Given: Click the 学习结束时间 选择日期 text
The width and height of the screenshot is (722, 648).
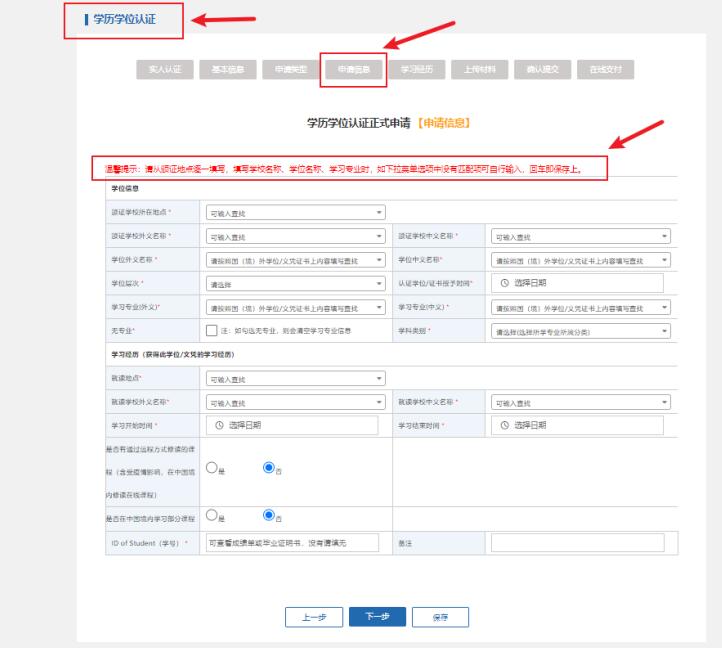Looking at the screenshot, I should pos(530,425).
